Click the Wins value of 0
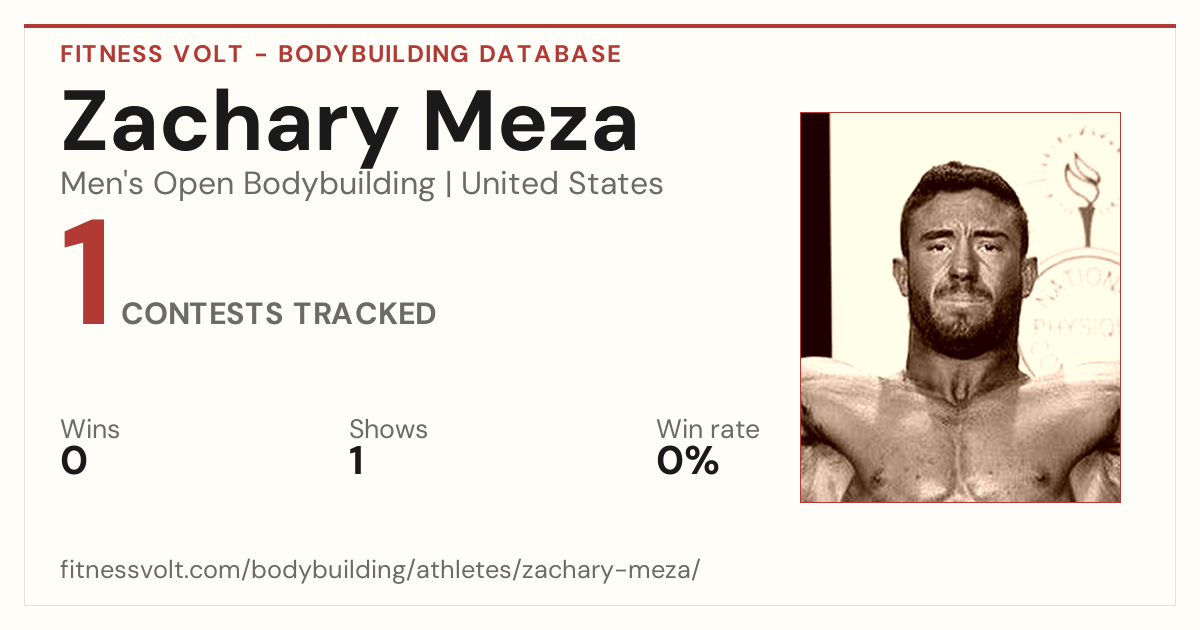The height and width of the screenshot is (630, 1200). click(74, 461)
